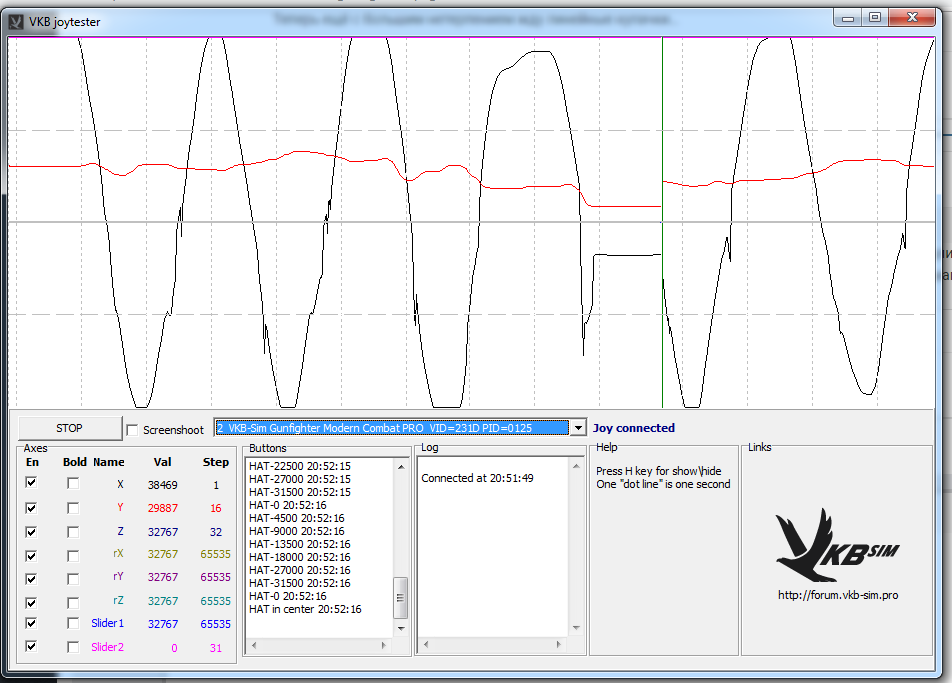Maximize the joytester window
The height and width of the screenshot is (683, 952).
875,17
